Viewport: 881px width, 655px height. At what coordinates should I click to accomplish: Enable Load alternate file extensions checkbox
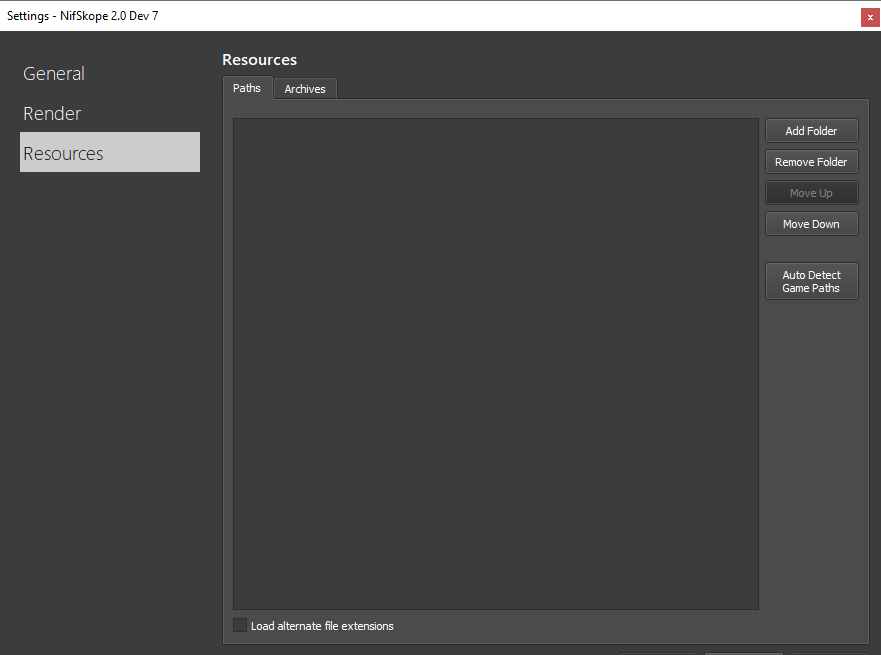[240, 626]
